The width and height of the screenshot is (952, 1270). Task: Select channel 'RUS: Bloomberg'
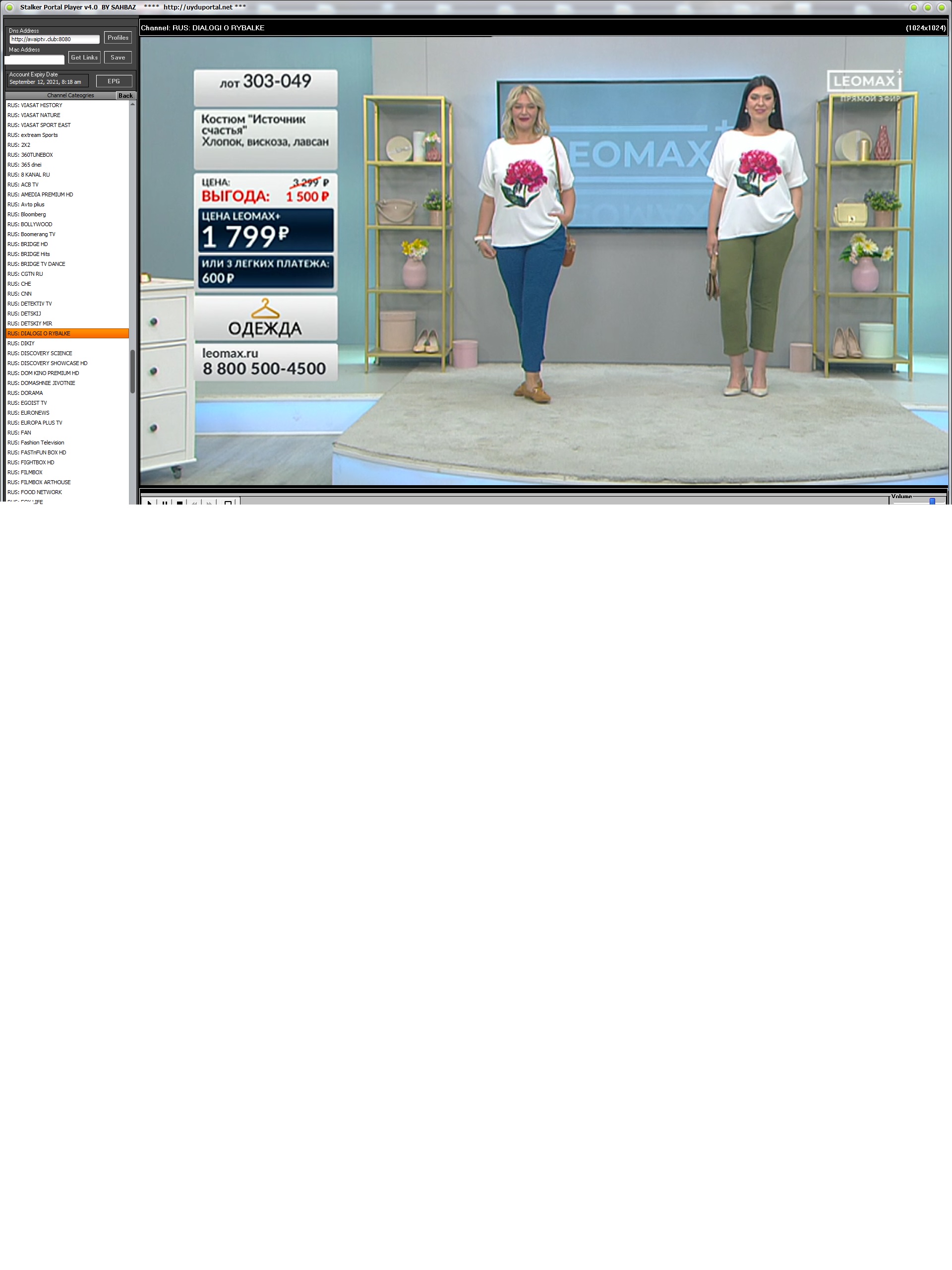click(x=67, y=215)
